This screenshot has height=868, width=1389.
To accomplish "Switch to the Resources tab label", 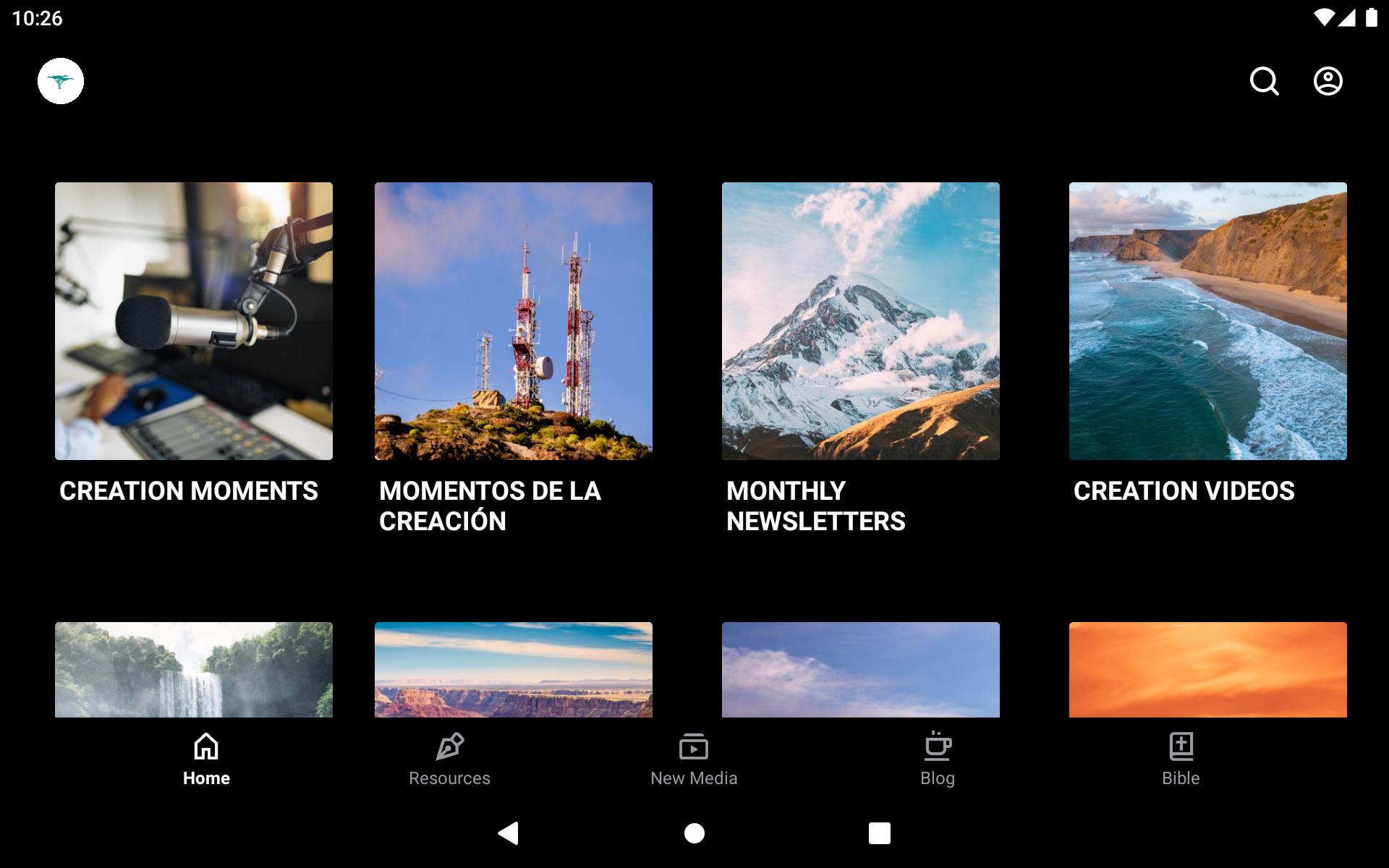I will click(x=449, y=778).
